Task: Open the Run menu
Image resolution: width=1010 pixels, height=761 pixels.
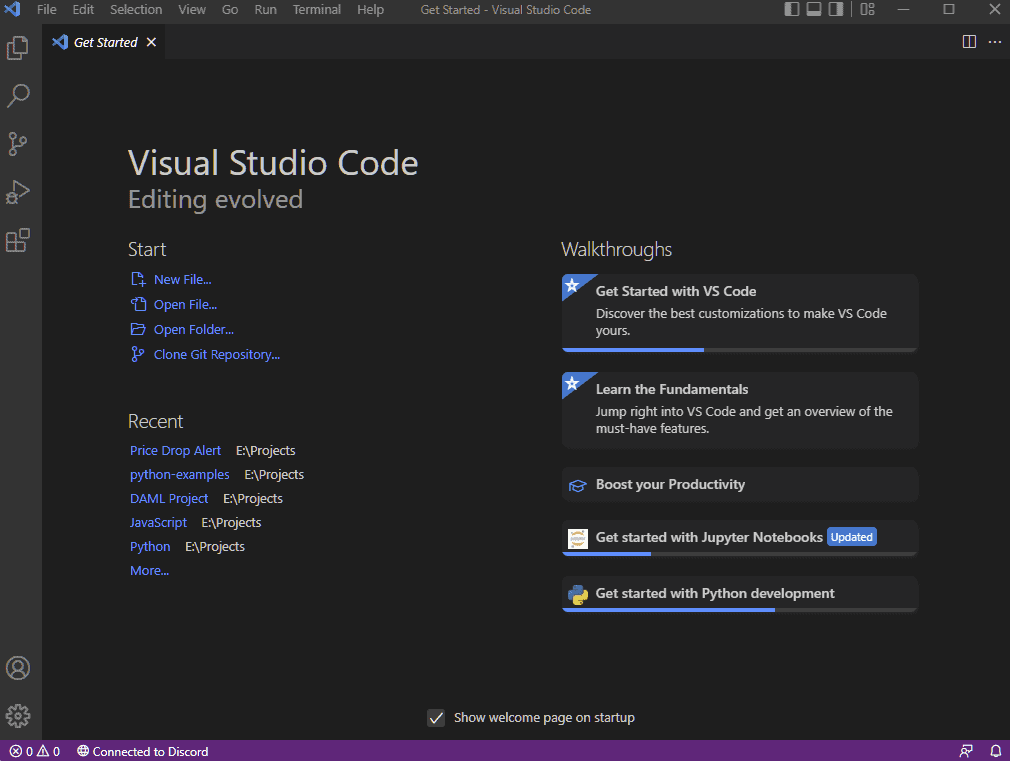Action: point(265,10)
